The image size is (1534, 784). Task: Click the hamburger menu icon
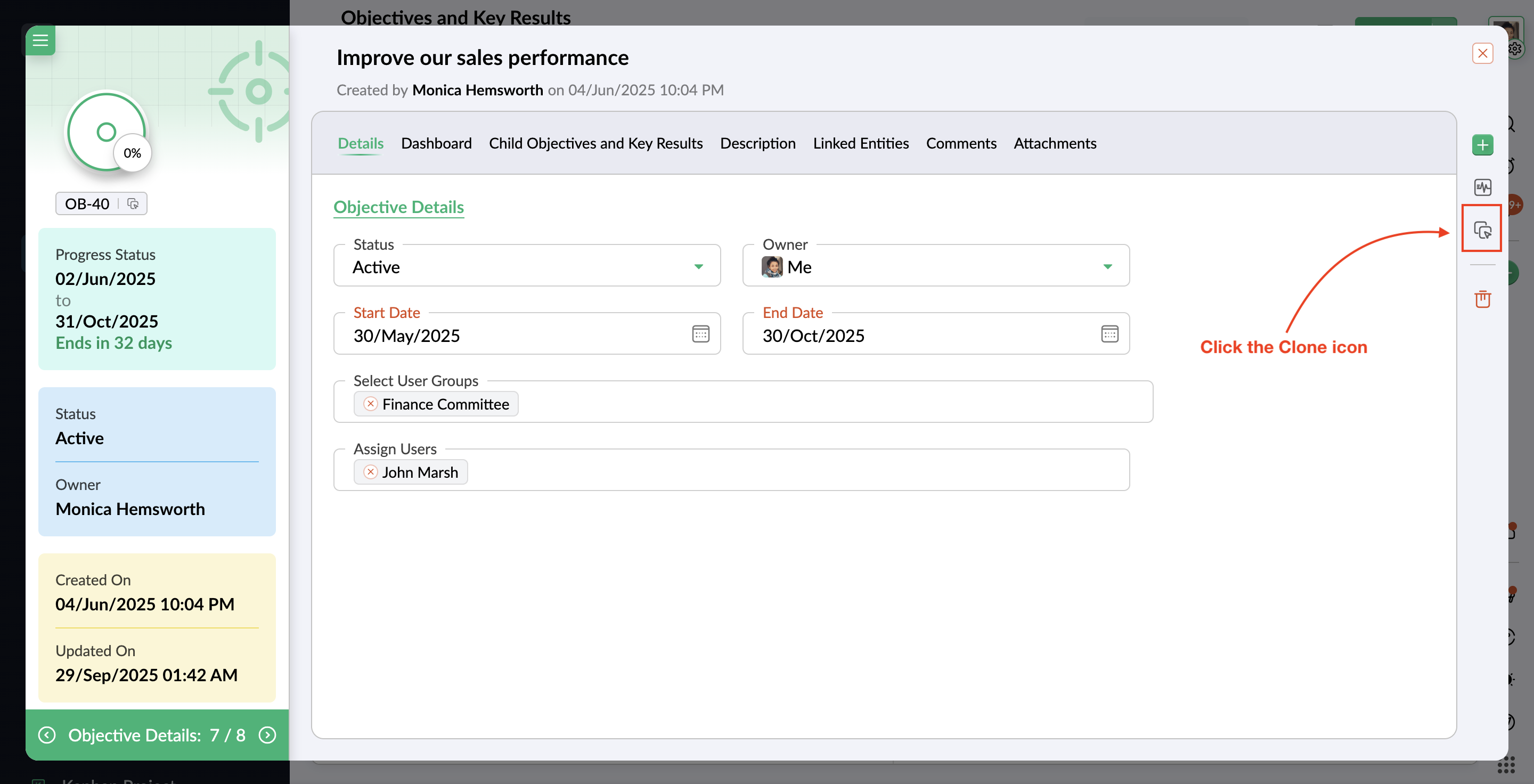pyautogui.click(x=40, y=40)
